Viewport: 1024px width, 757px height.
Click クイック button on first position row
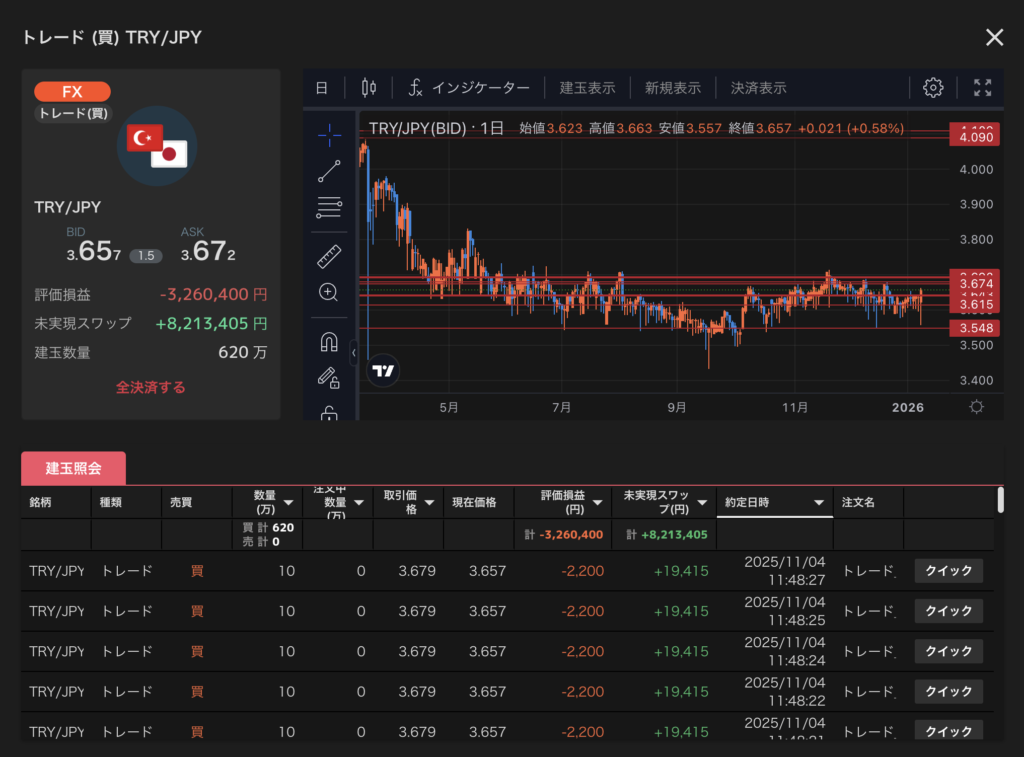[x=948, y=571]
